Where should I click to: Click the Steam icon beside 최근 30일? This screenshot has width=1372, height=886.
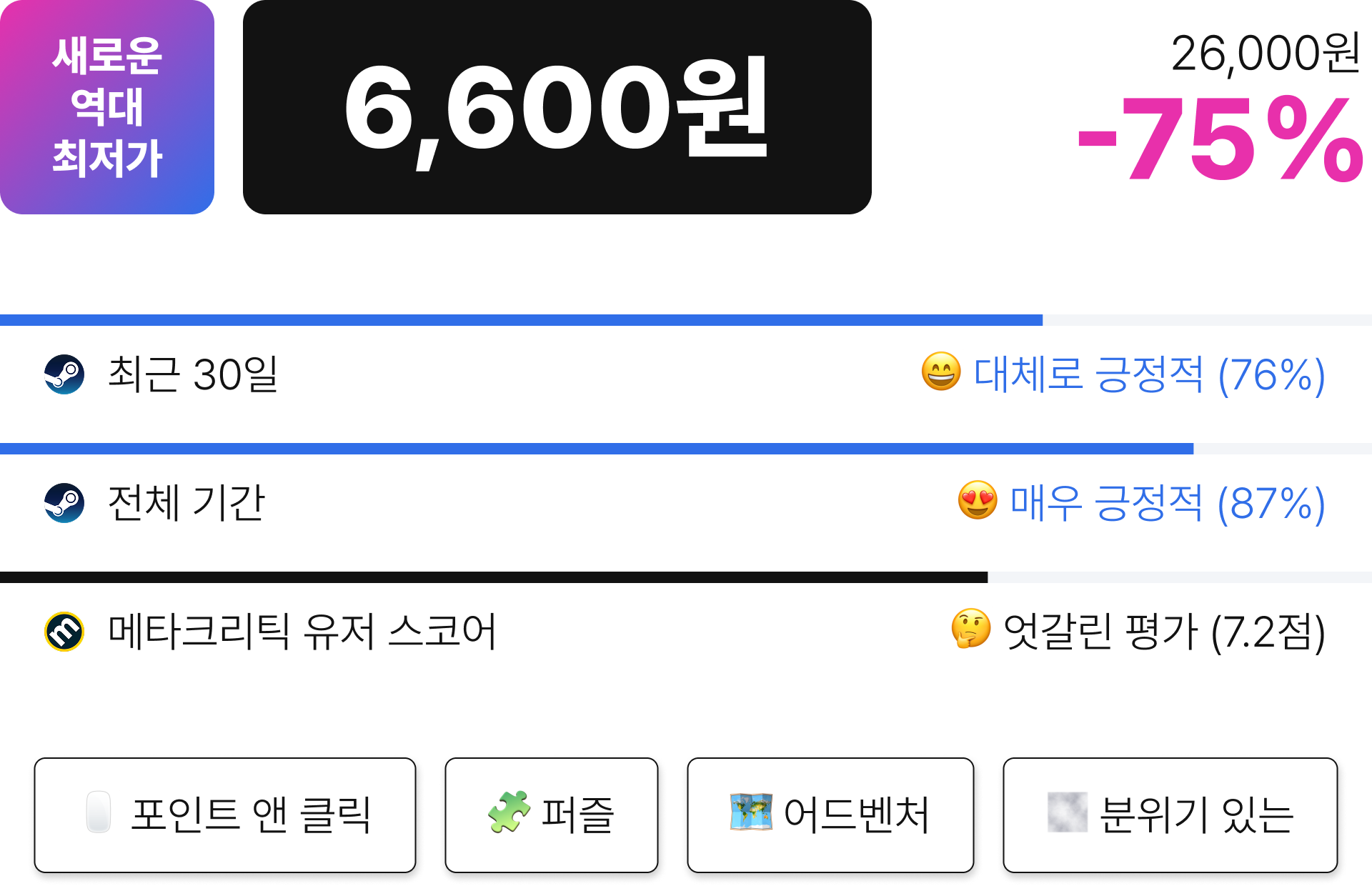[x=64, y=374]
